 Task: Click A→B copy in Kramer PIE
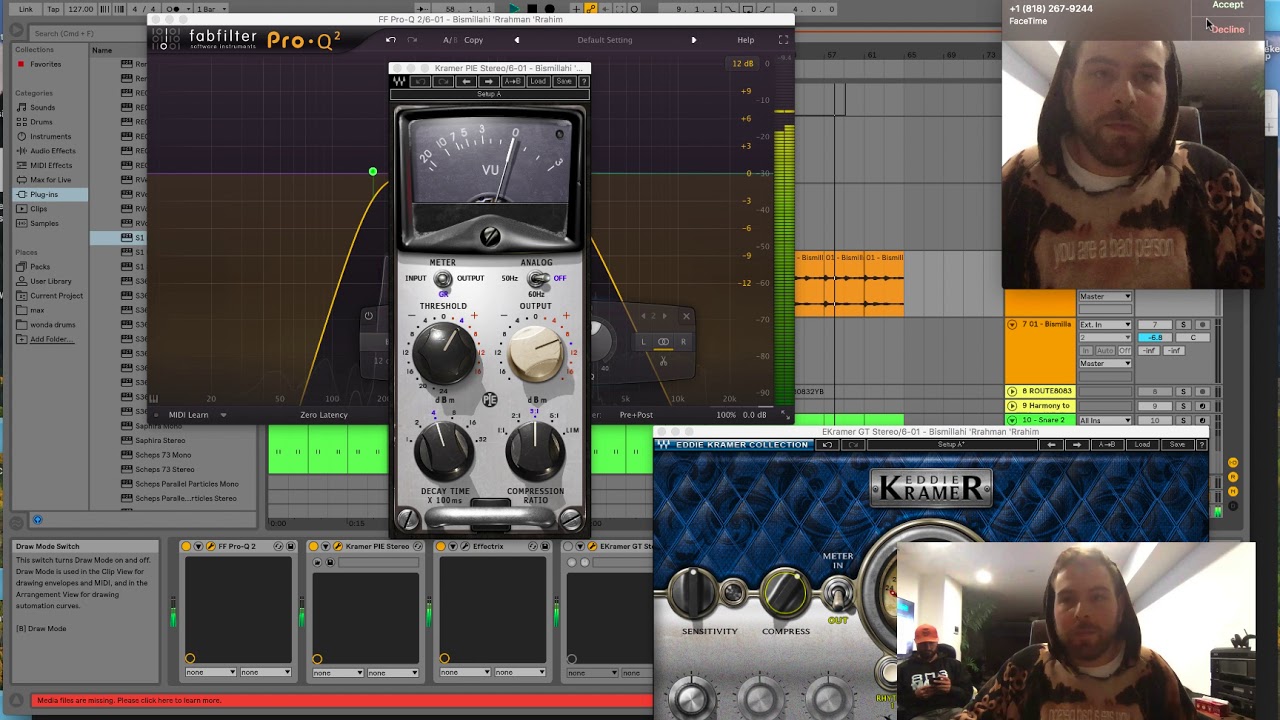[x=513, y=81]
